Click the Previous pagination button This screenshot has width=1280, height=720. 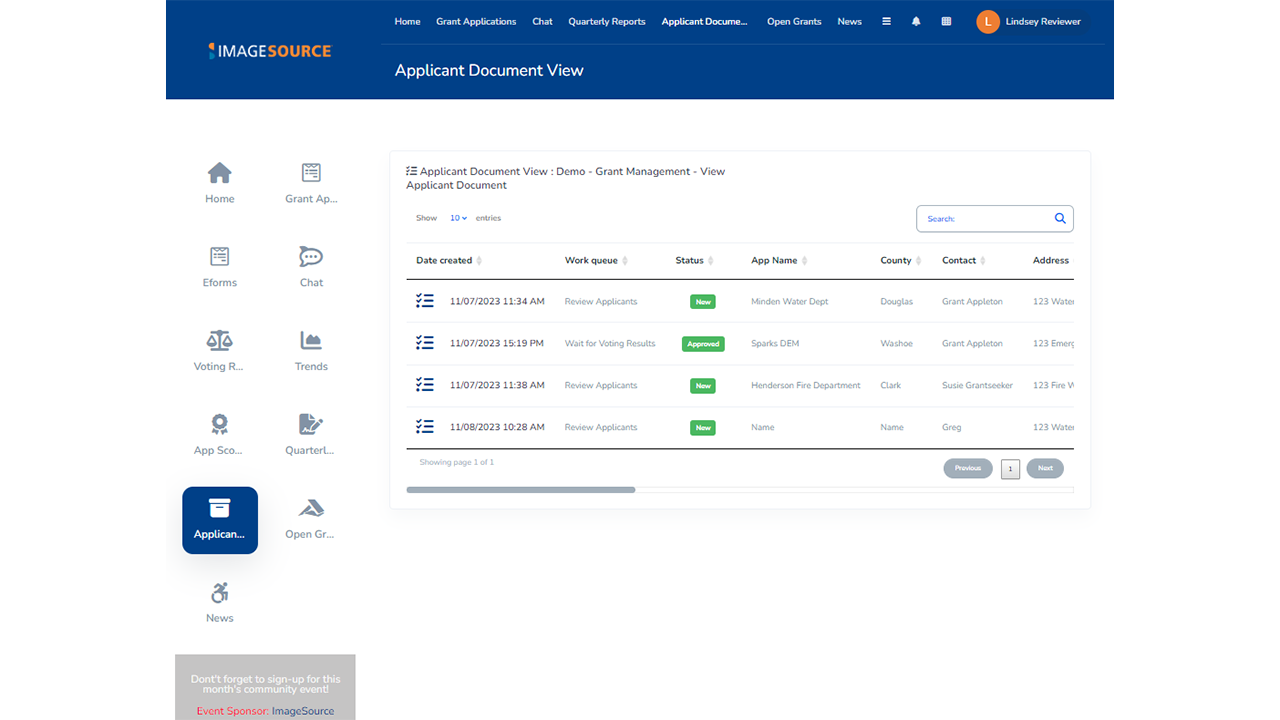click(968, 468)
